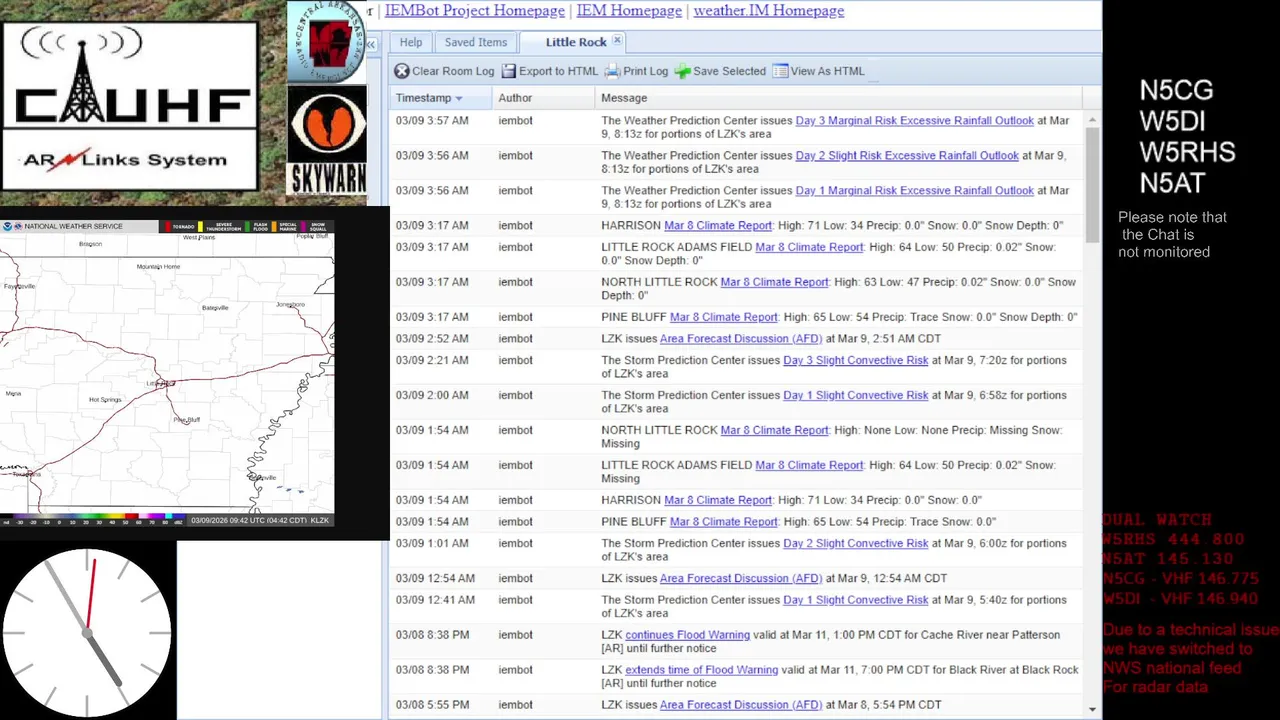
Task: Select timestamp 03/08 8:38 PM Cache River row
Action: click(x=735, y=642)
